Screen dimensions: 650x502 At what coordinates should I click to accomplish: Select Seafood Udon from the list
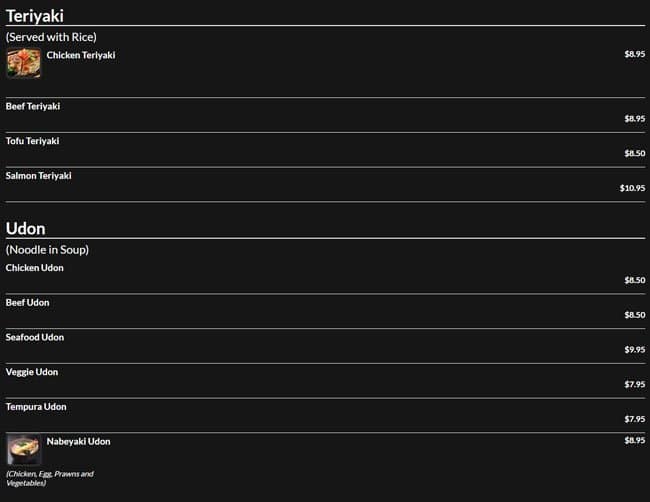tap(35, 338)
